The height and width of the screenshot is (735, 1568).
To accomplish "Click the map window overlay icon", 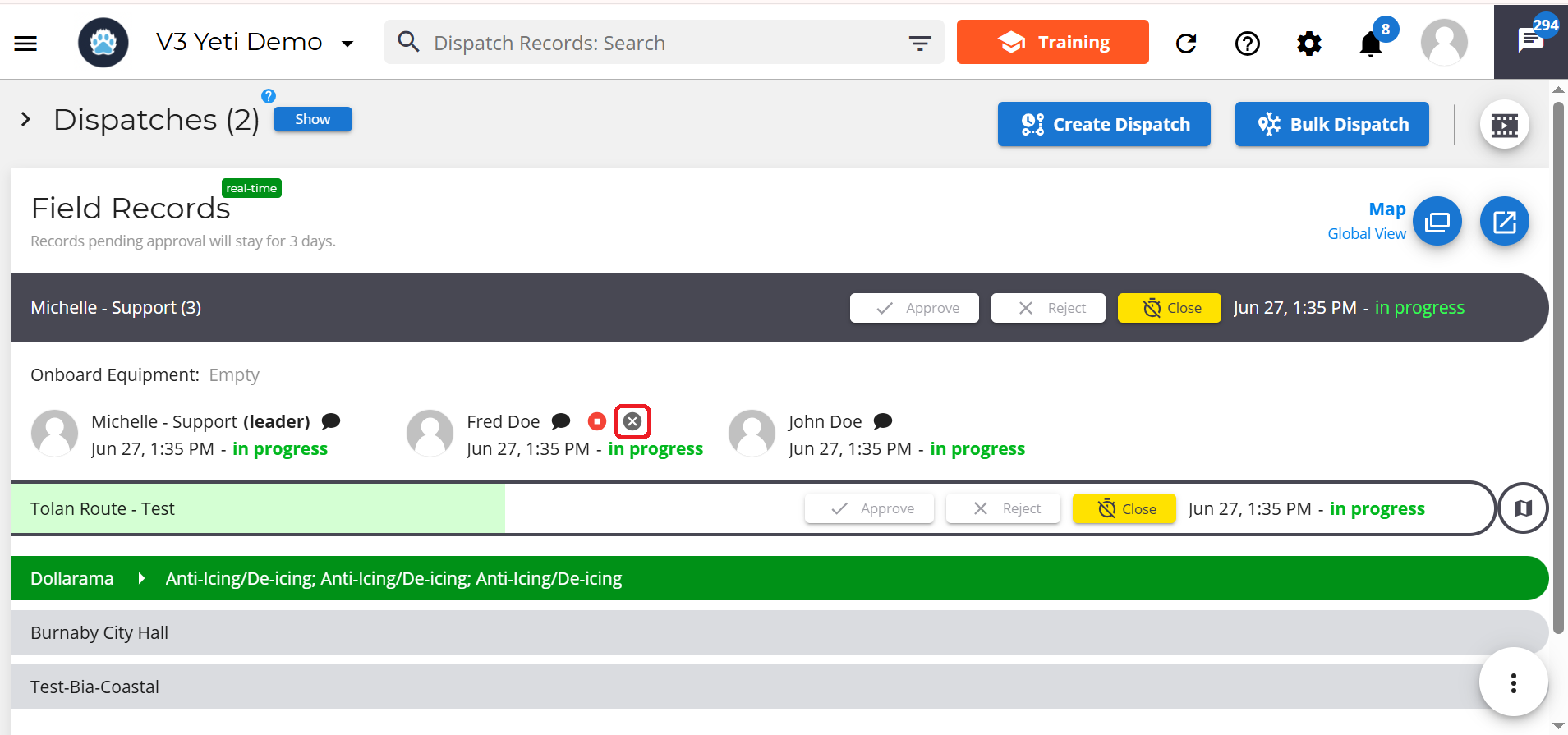I will point(1437,221).
